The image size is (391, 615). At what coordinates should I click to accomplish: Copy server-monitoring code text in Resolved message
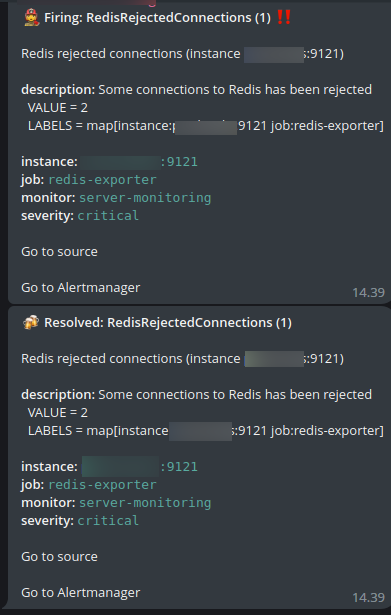(x=145, y=503)
